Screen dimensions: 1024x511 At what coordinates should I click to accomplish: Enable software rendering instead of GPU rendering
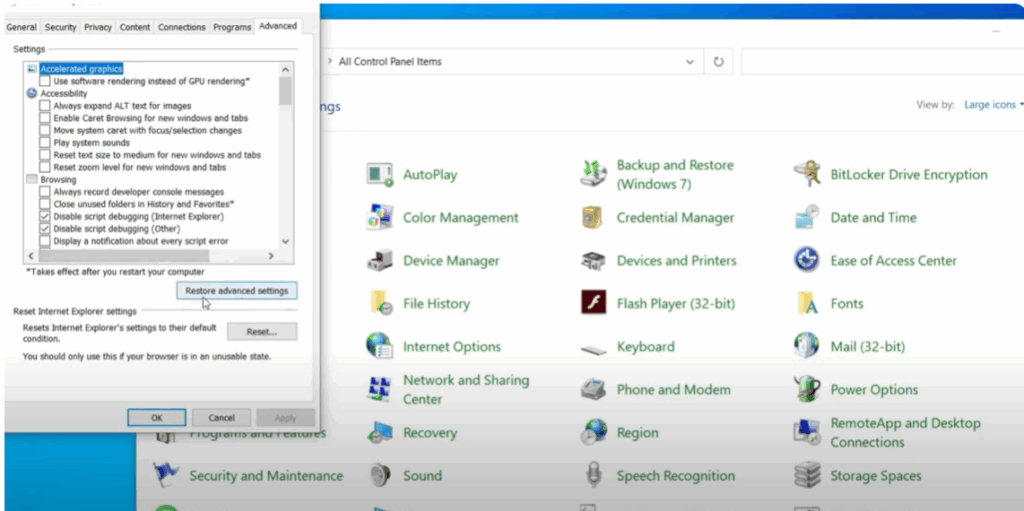45,81
